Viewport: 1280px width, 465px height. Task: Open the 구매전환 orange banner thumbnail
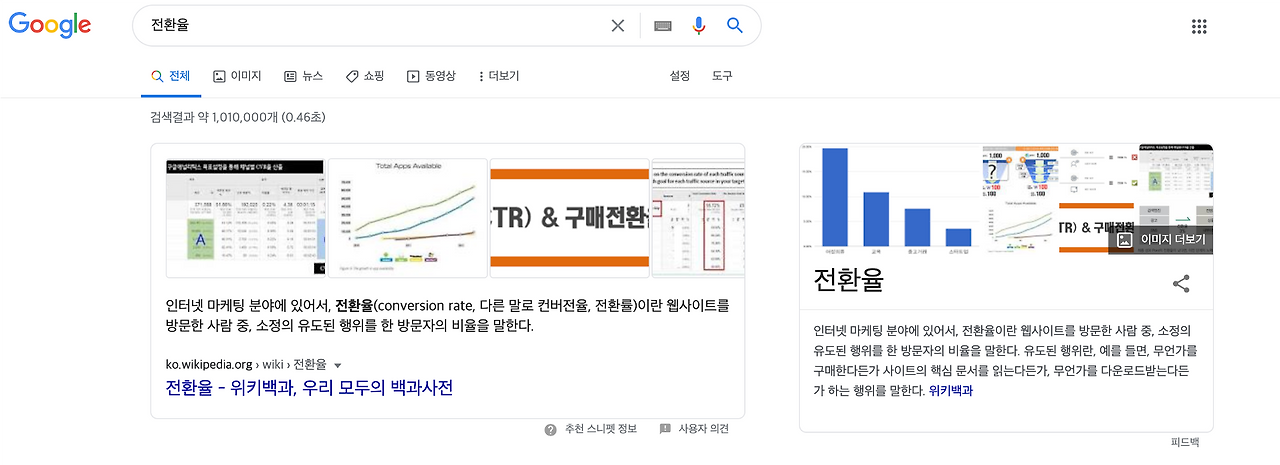click(x=569, y=217)
